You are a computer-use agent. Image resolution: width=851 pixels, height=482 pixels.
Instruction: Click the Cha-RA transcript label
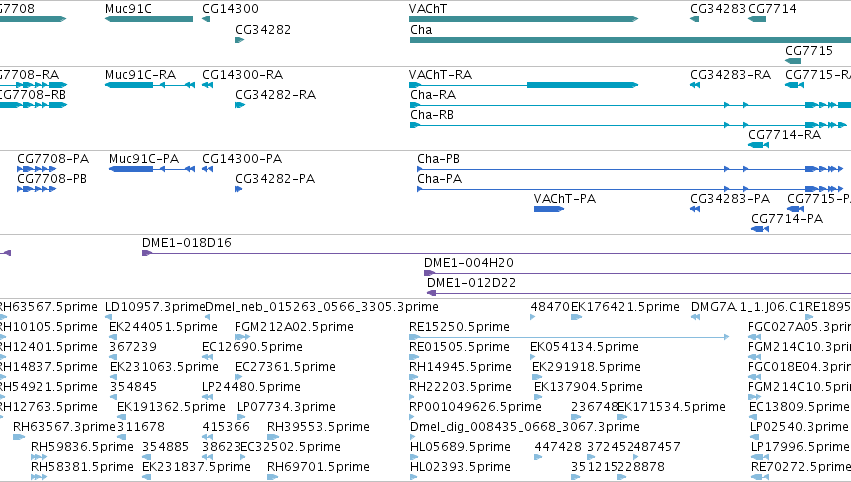tap(433, 95)
